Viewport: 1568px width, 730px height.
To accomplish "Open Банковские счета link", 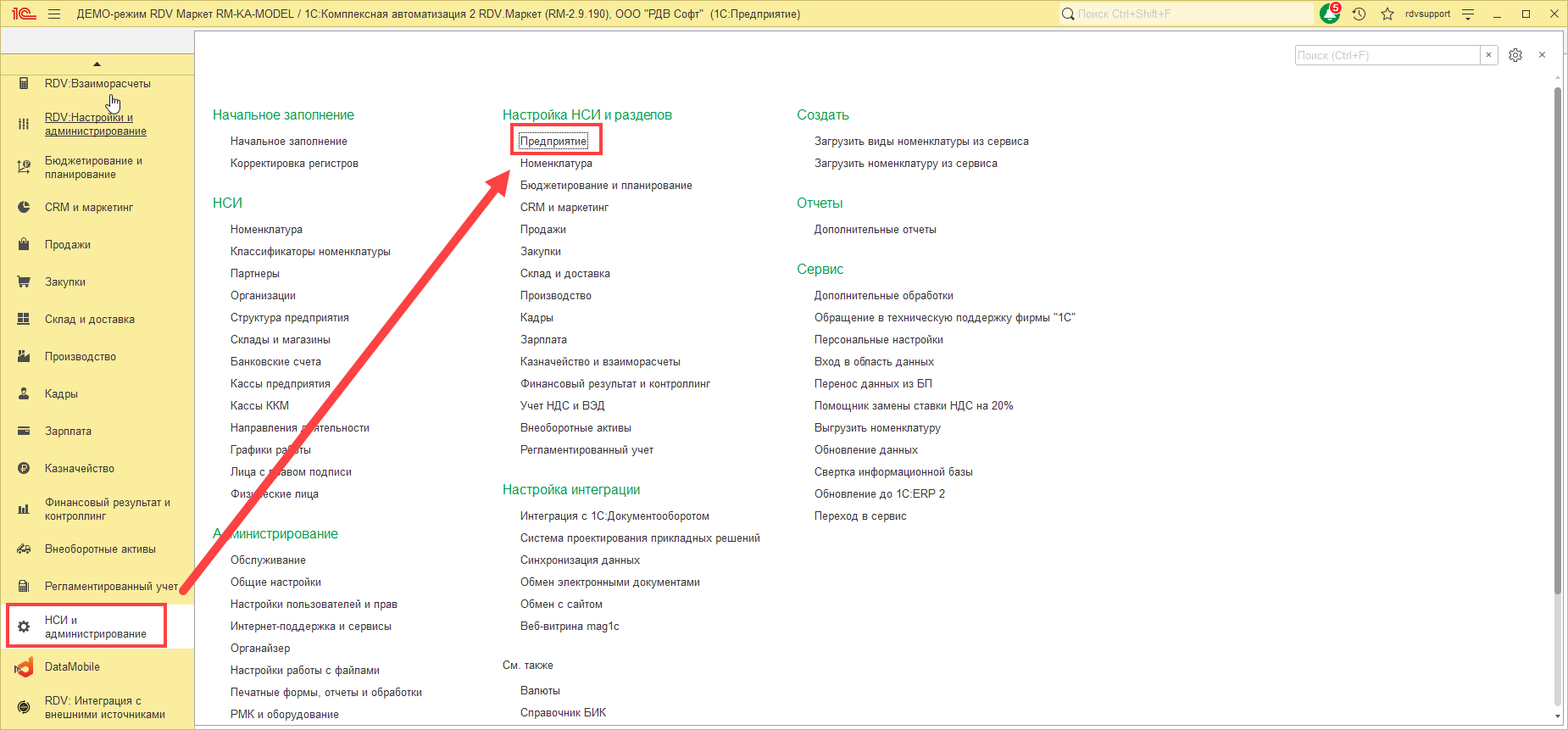I will tap(275, 361).
